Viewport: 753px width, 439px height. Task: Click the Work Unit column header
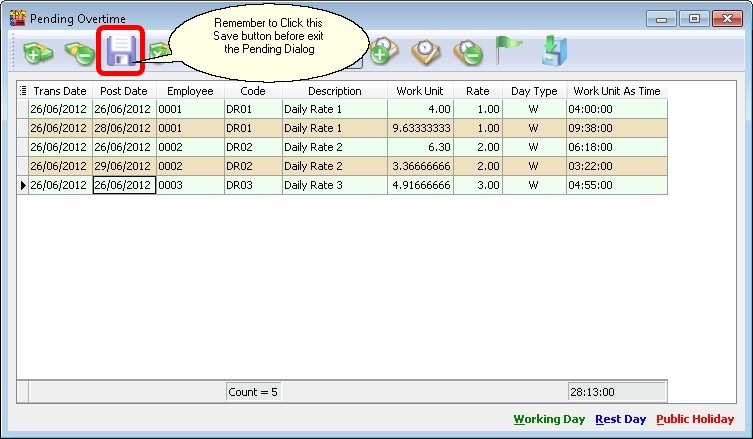[420, 91]
